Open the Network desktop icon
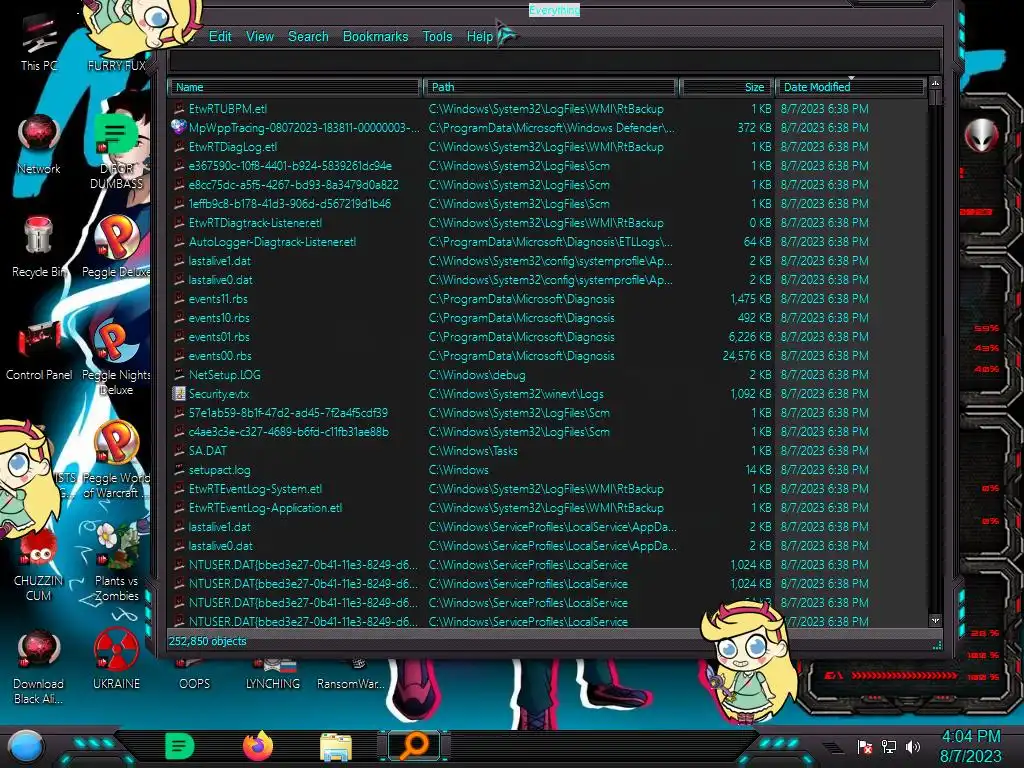 [x=39, y=145]
